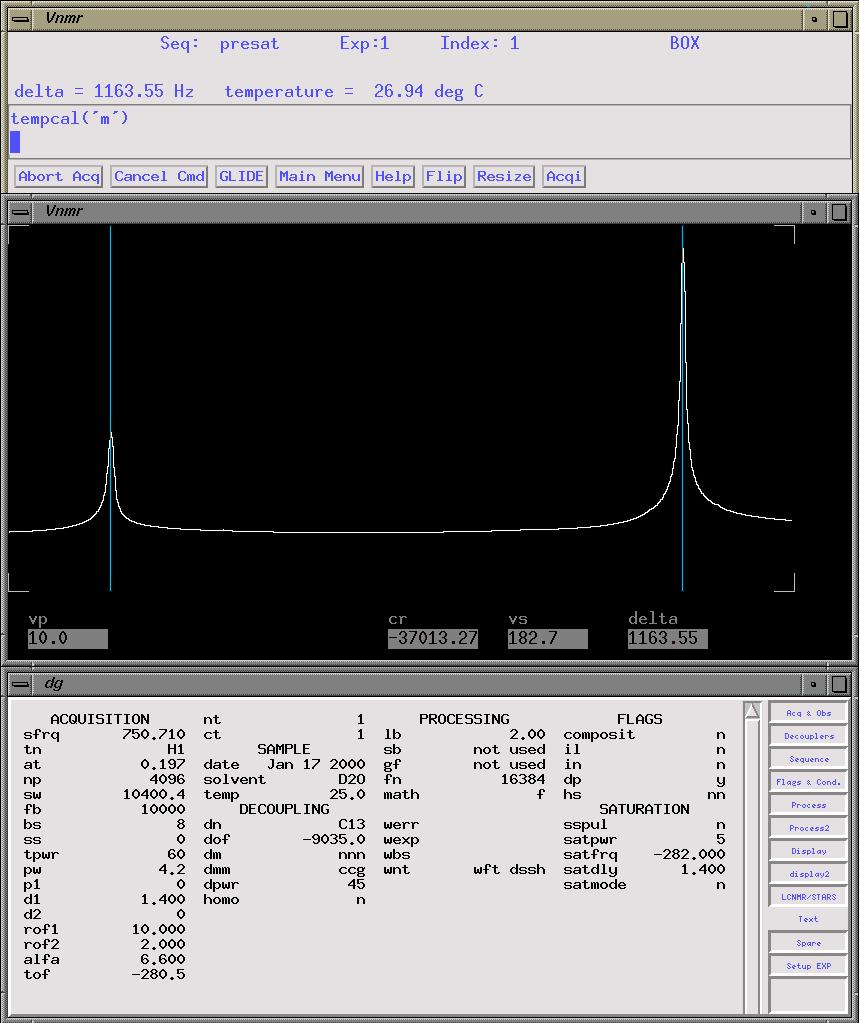Open the Help menu button
The image size is (859, 1023).
click(x=393, y=176)
